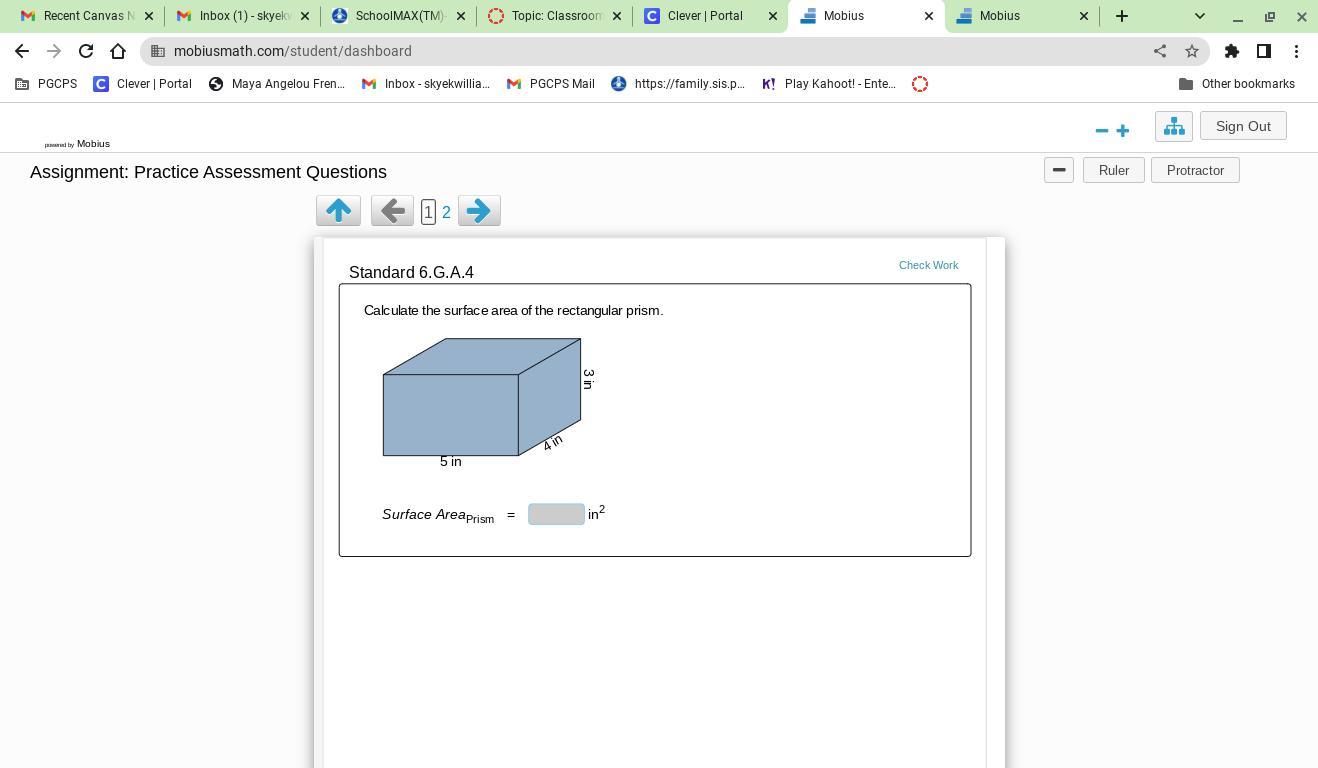Open the PGCPS Mail bookmark
Viewport: 1318px width, 768px height.
tap(551, 84)
